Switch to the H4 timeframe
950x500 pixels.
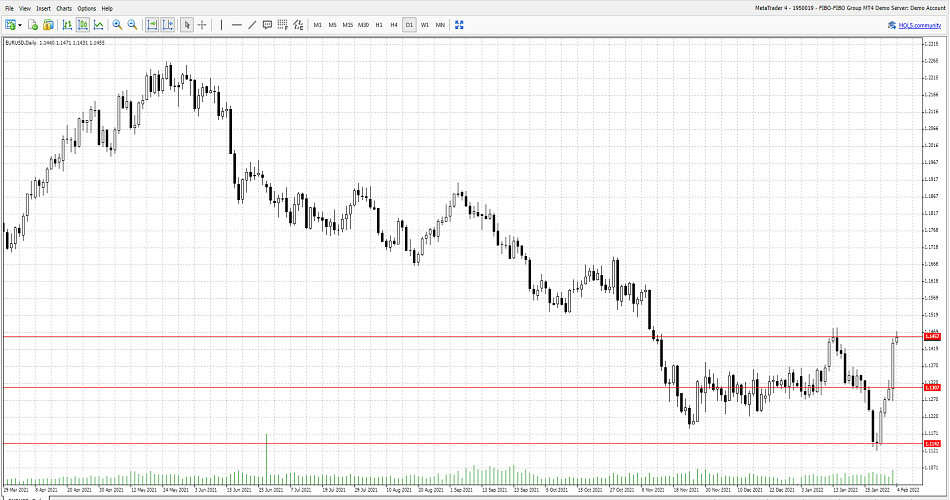tap(394, 24)
